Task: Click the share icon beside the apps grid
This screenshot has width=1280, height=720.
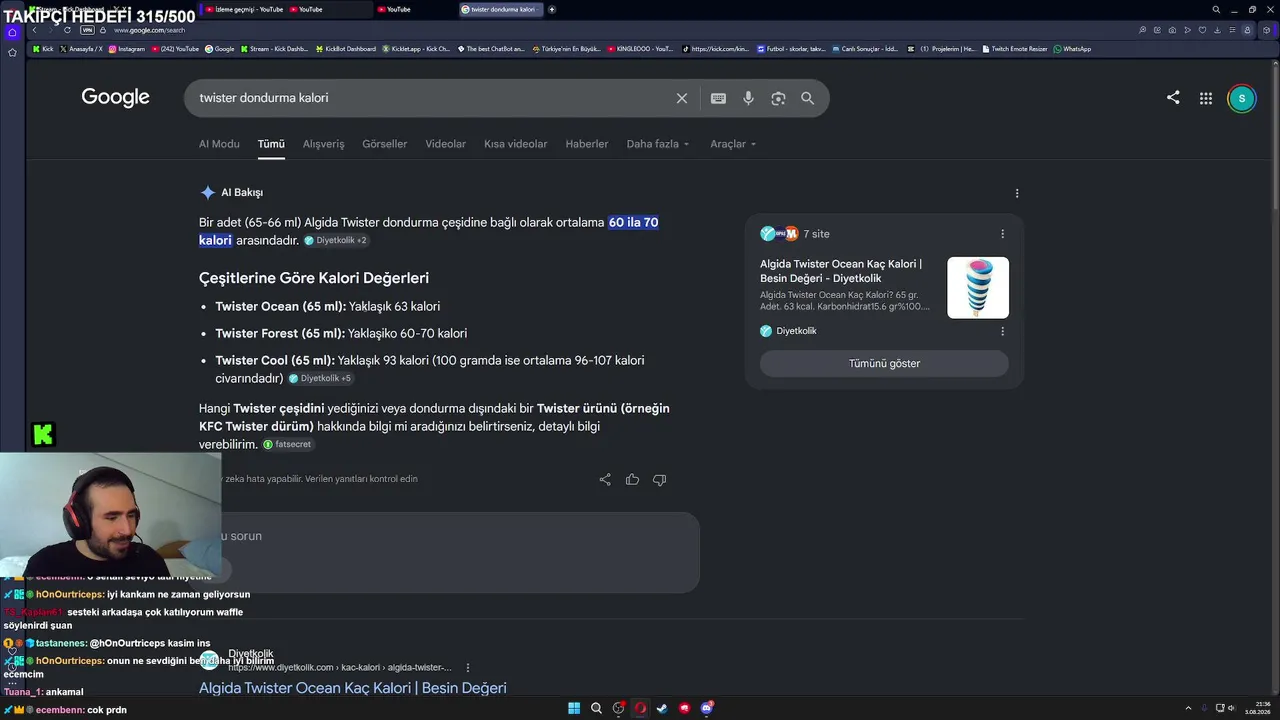Action: 1173,98
